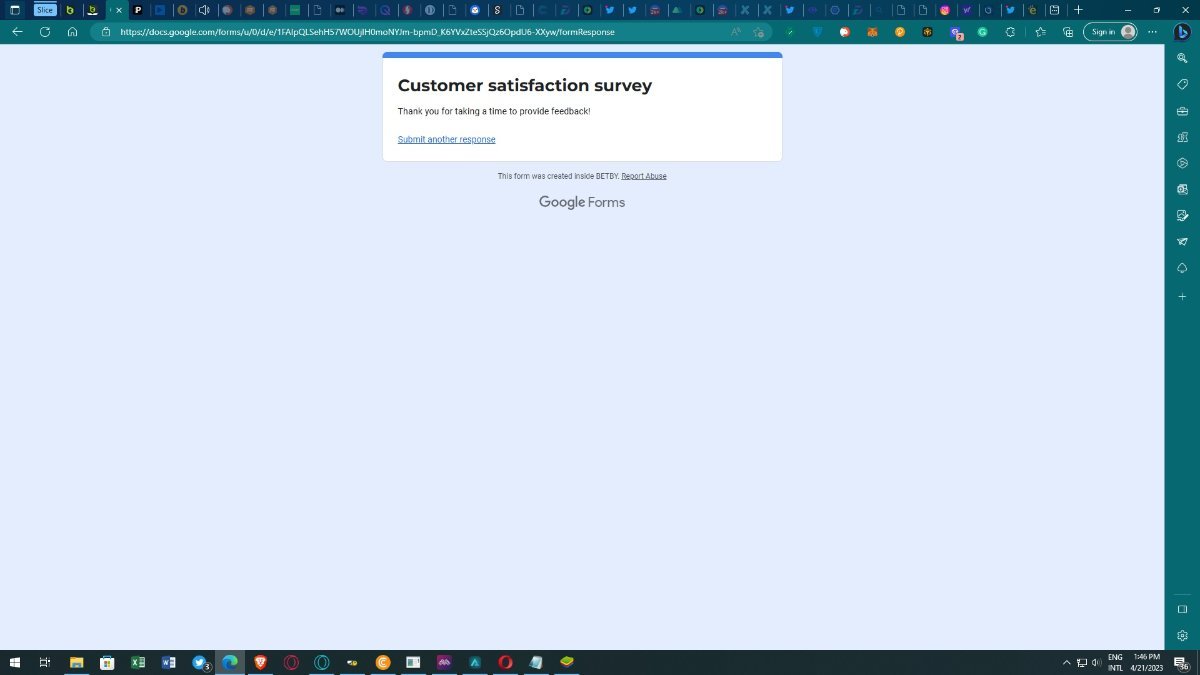The height and width of the screenshot is (675, 1200).
Task: Click the Sign in profile button
Action: [1110, 32]
